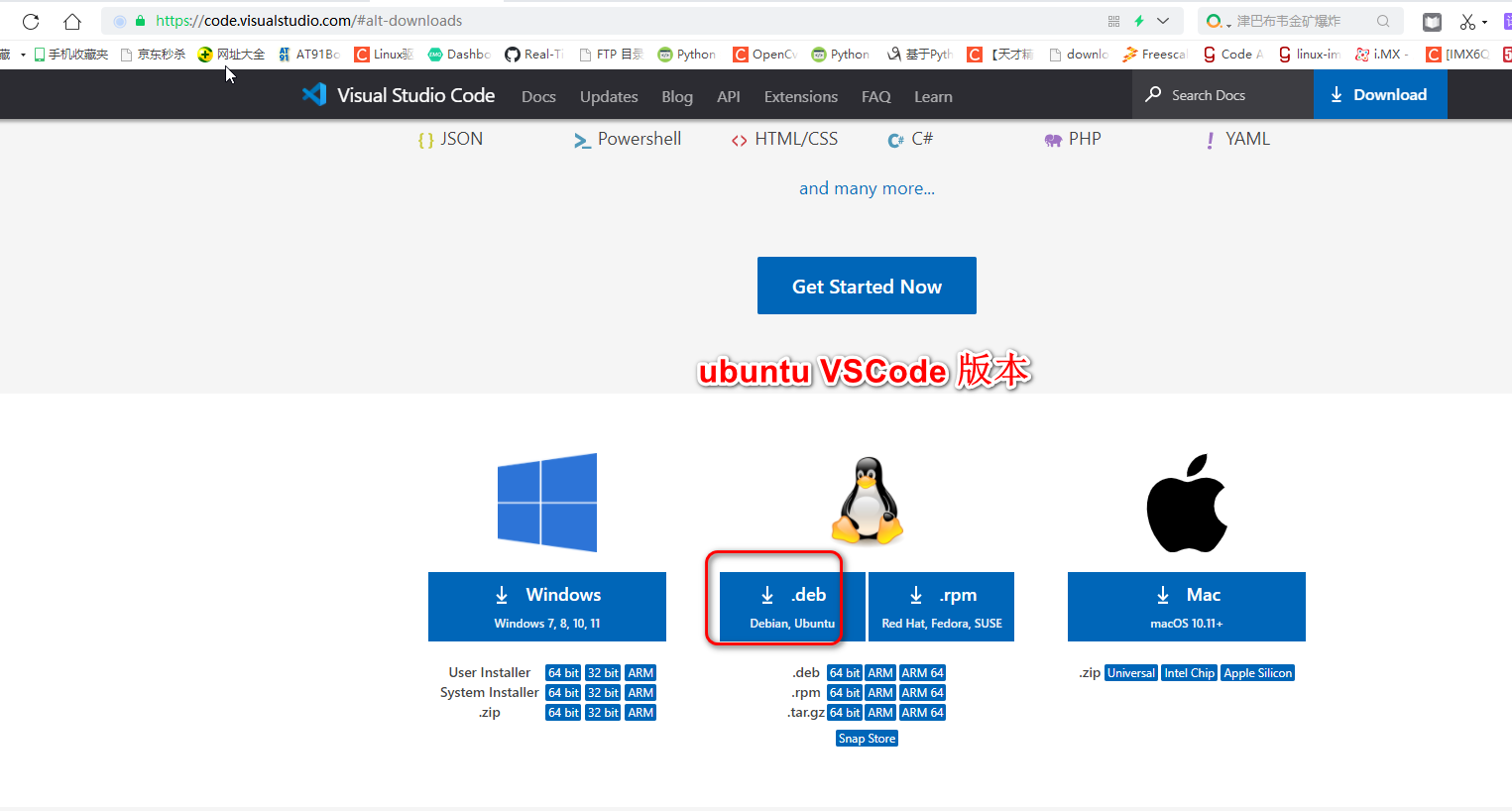Click the Get Started Now button

tap(866, 286)
